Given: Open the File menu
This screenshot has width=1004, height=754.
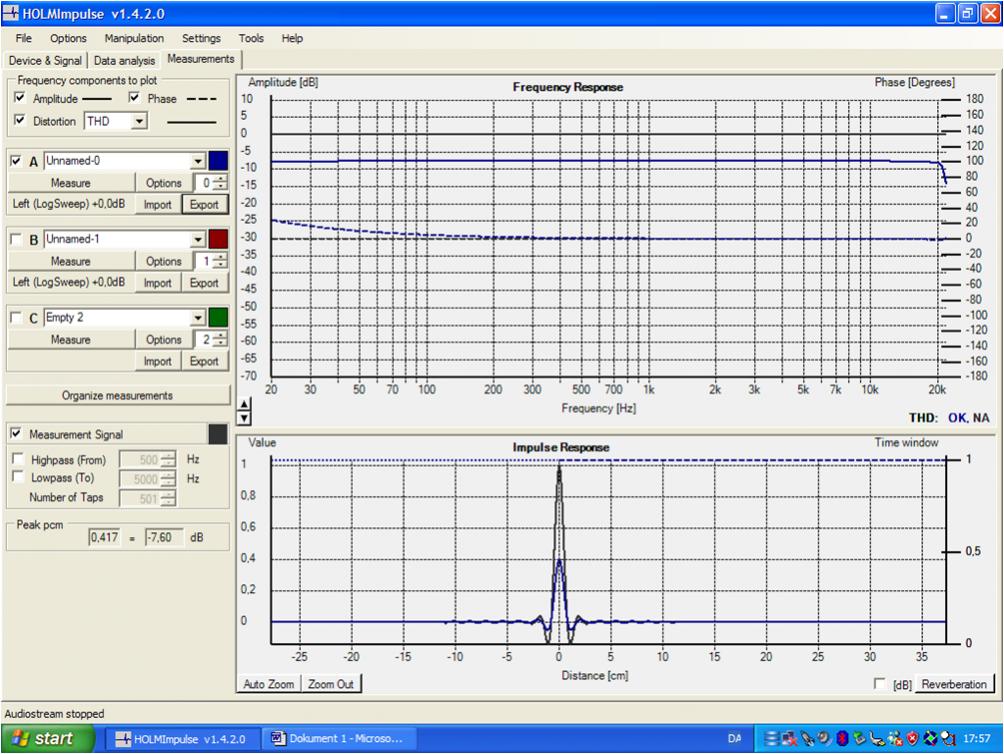Looking at the screenshot, I should click(x=24, y=38).
